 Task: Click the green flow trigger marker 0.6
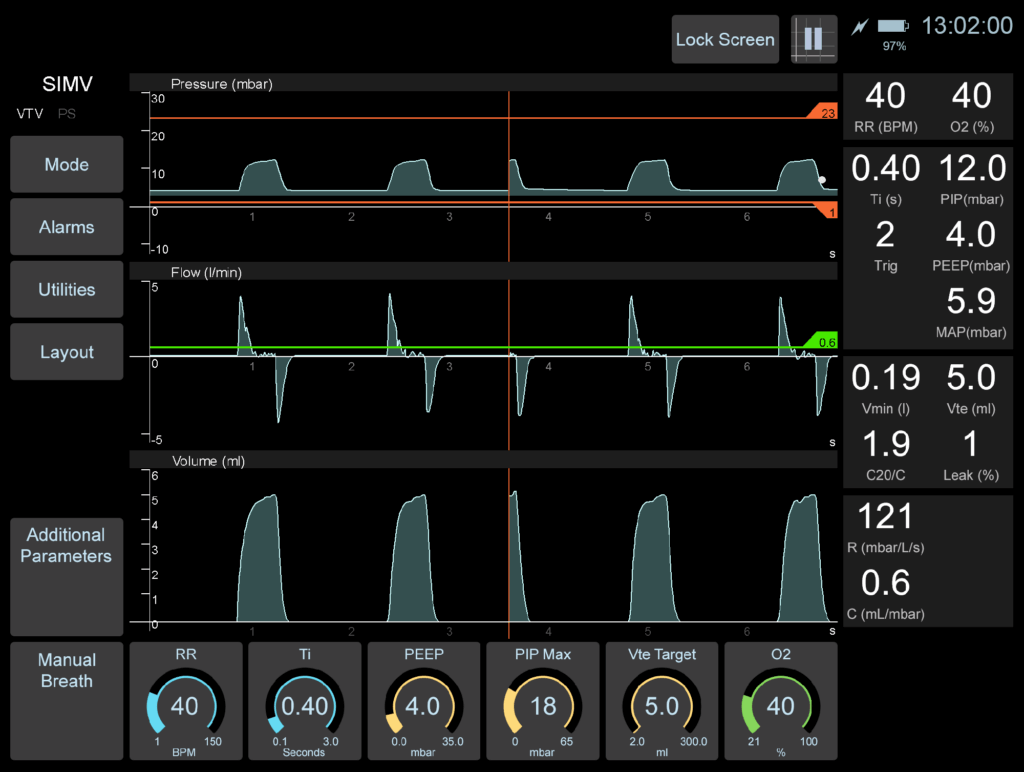pos(822,340)
